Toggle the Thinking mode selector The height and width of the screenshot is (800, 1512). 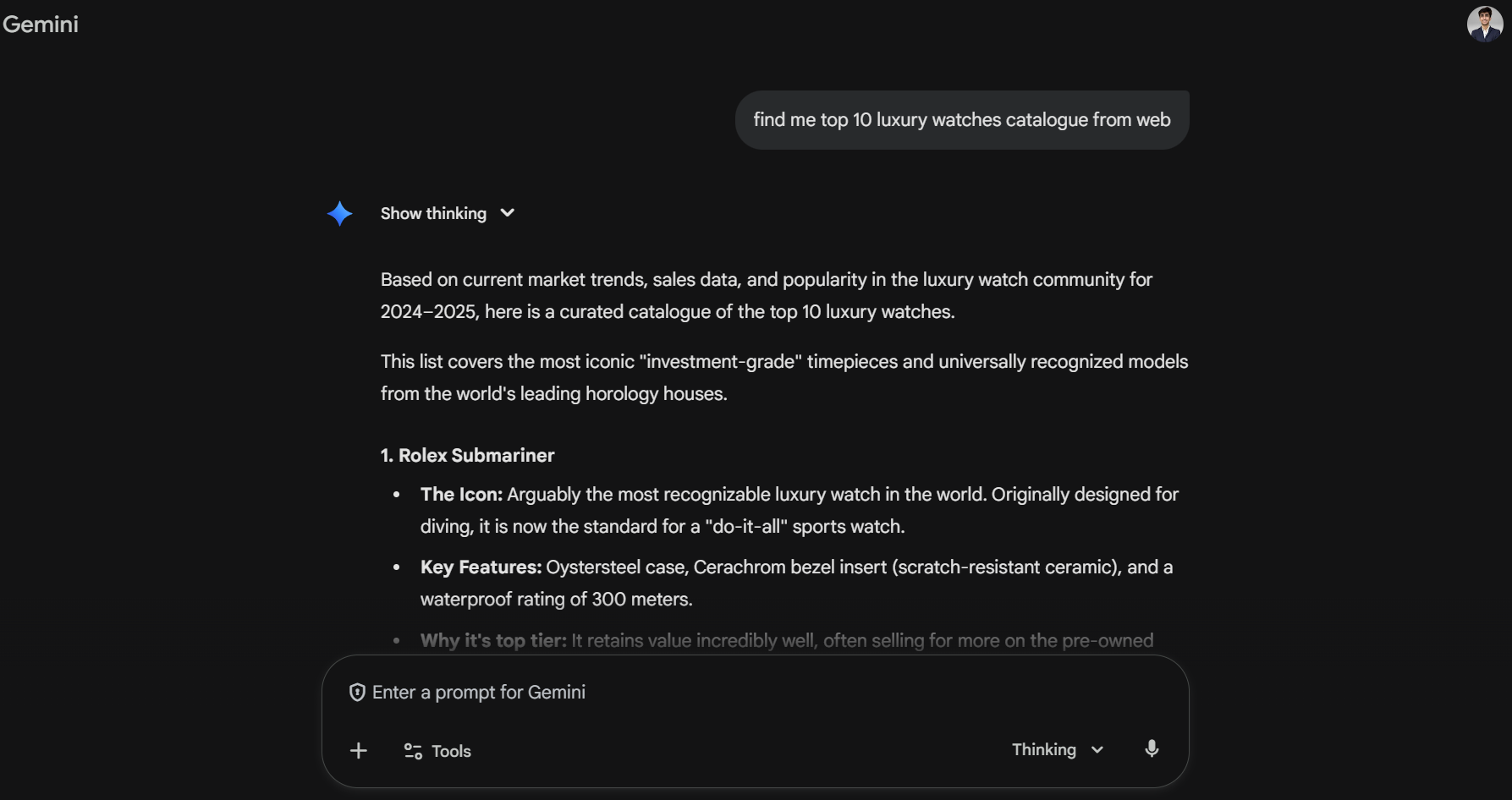point(1056,749)
